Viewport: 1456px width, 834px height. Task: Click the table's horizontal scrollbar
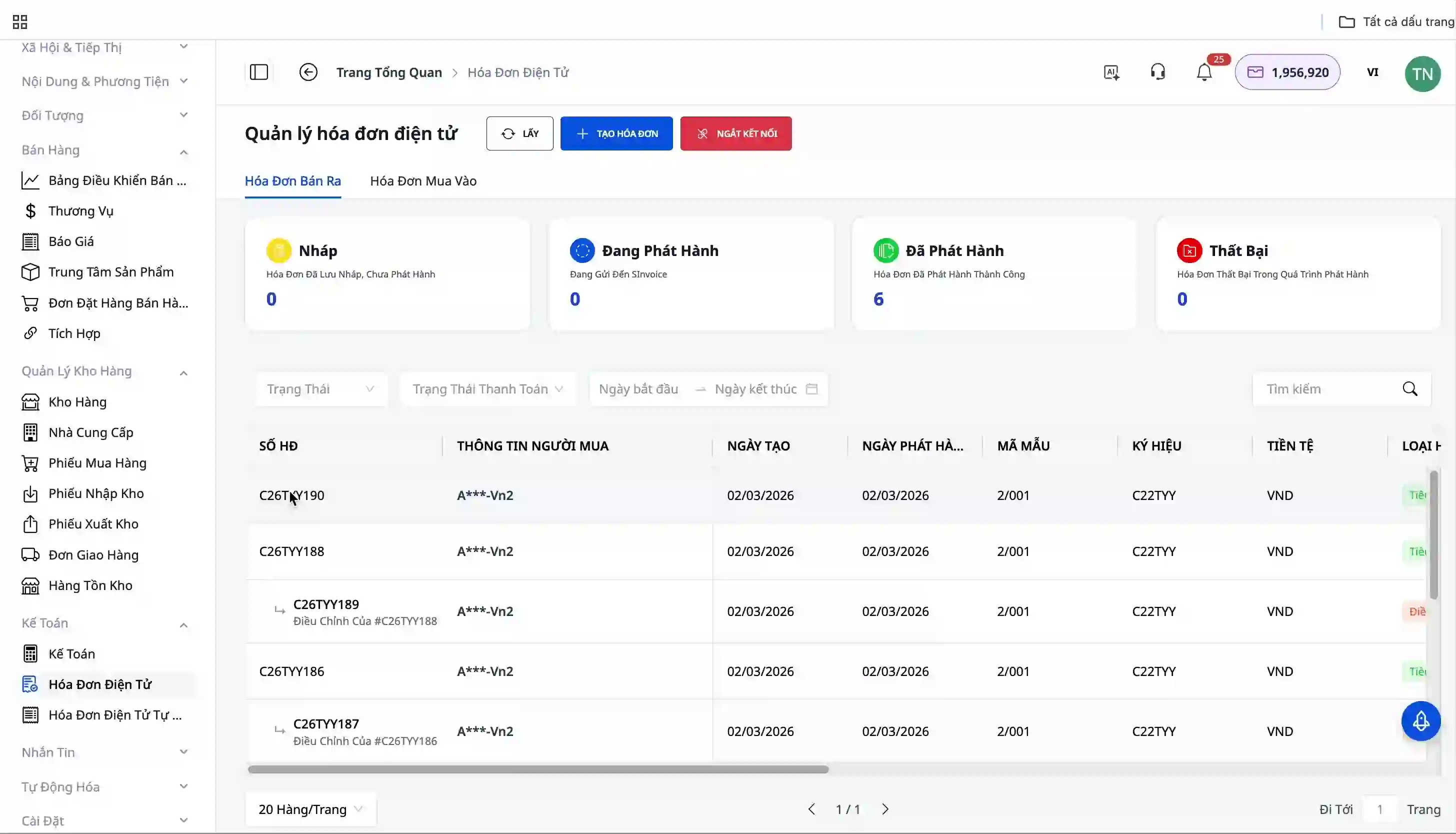tap(538, 769)
